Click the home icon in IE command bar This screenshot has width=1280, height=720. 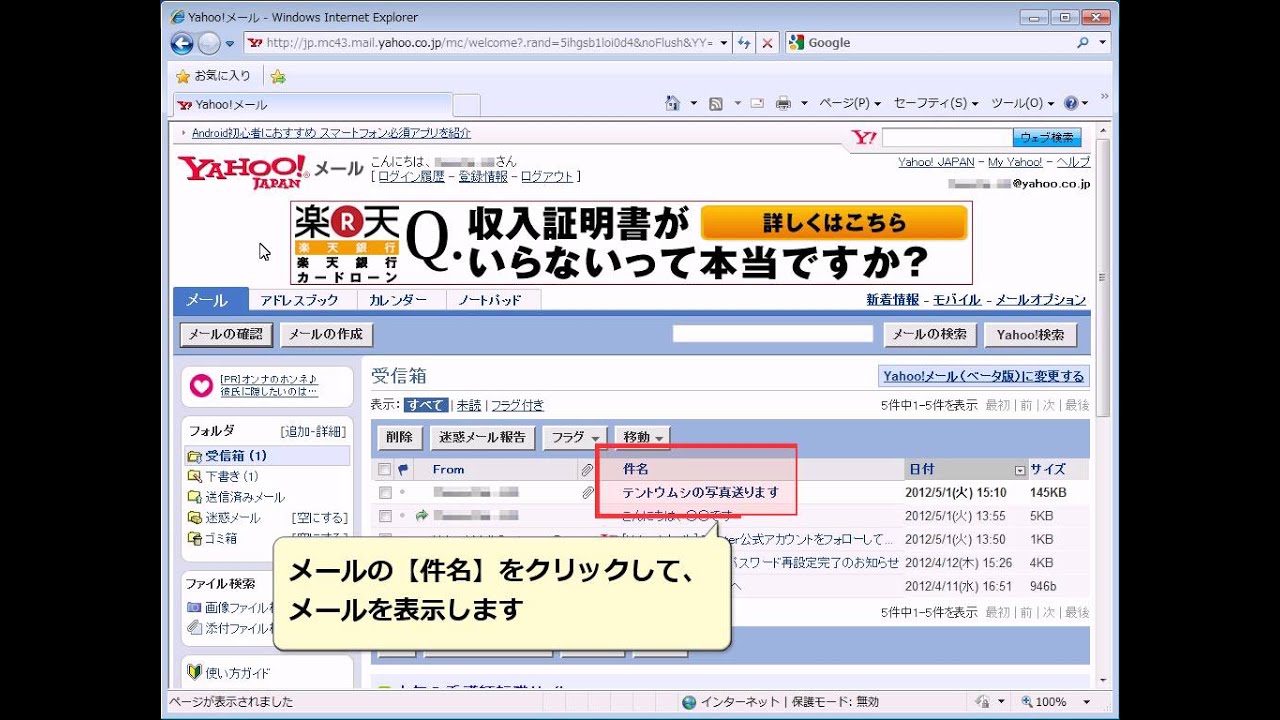coord(673,103)
